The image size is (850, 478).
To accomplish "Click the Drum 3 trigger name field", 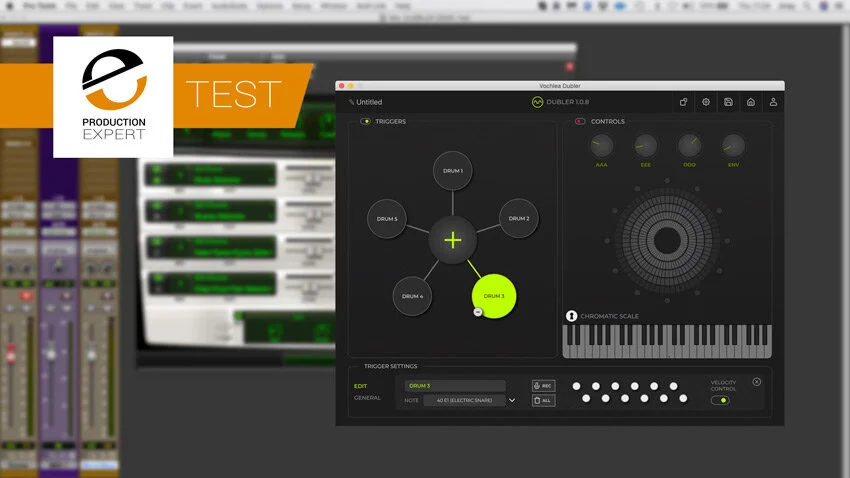I will (x=455, y=386).
